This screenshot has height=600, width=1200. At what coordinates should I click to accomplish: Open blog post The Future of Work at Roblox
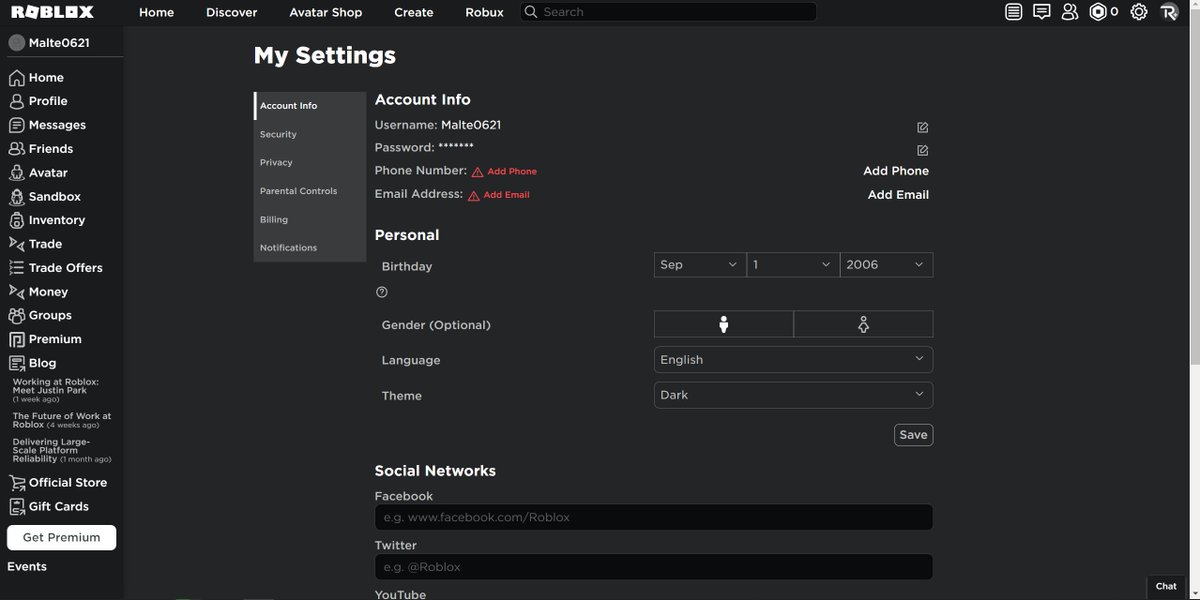[62, 420]
